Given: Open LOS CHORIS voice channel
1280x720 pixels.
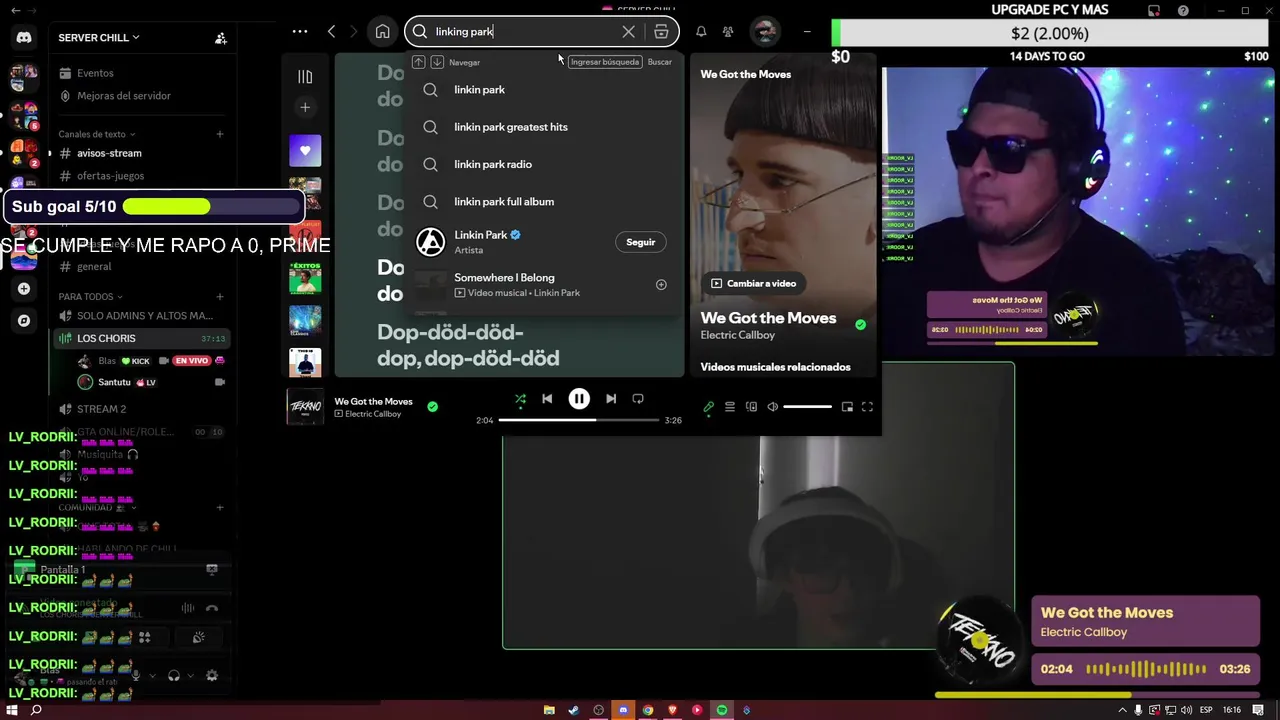Looking at the screenshot, I should pyautogui.click(x=140, y=339).
